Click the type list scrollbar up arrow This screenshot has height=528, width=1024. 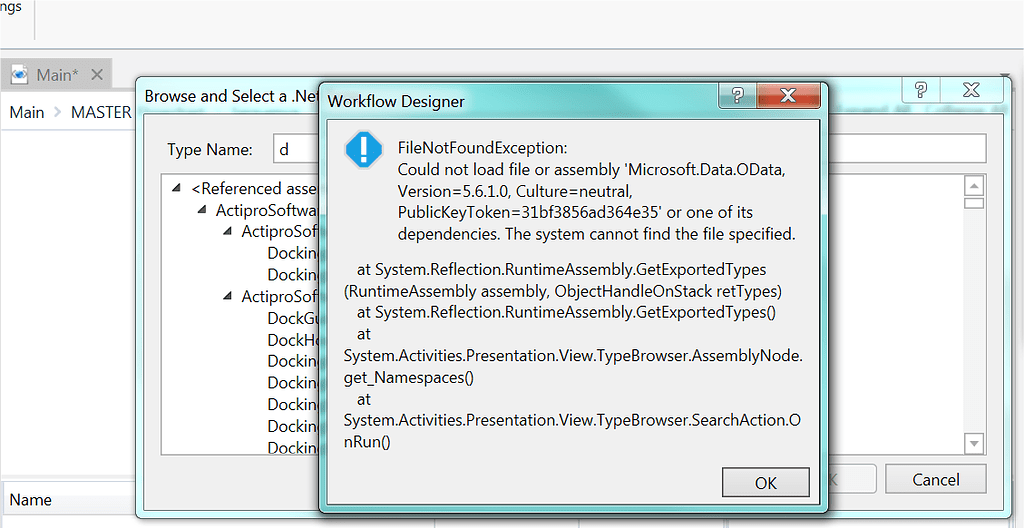tap(974, 186)
